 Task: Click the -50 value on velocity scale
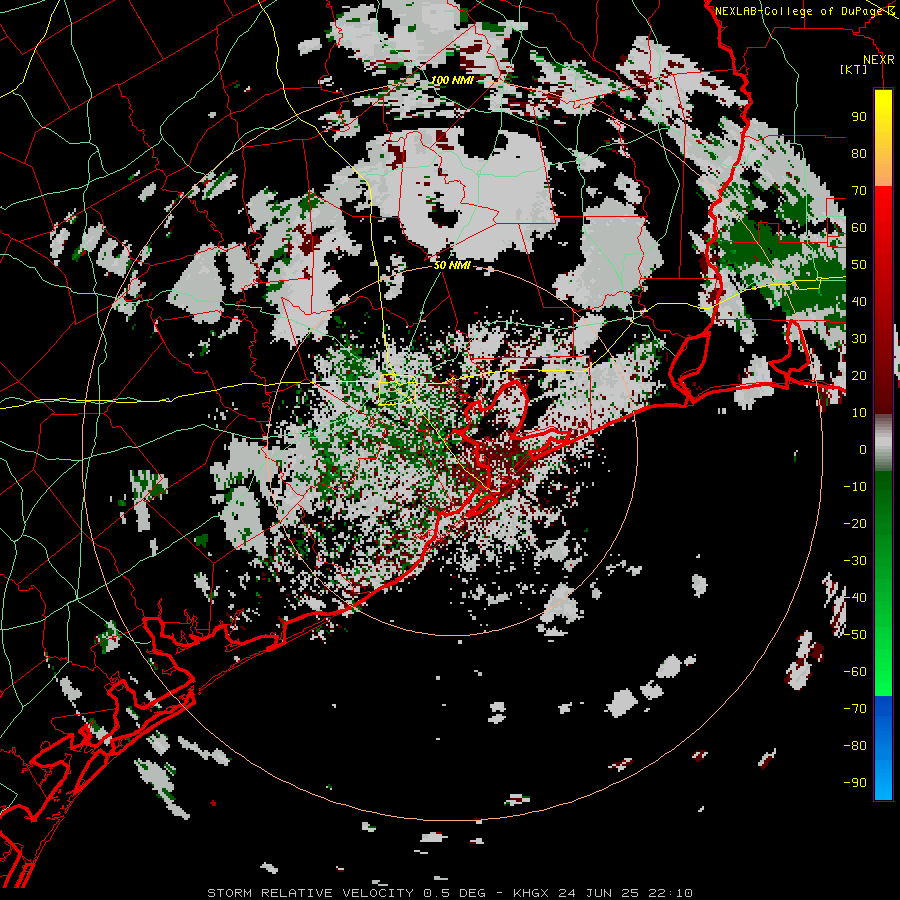point(855,635)
